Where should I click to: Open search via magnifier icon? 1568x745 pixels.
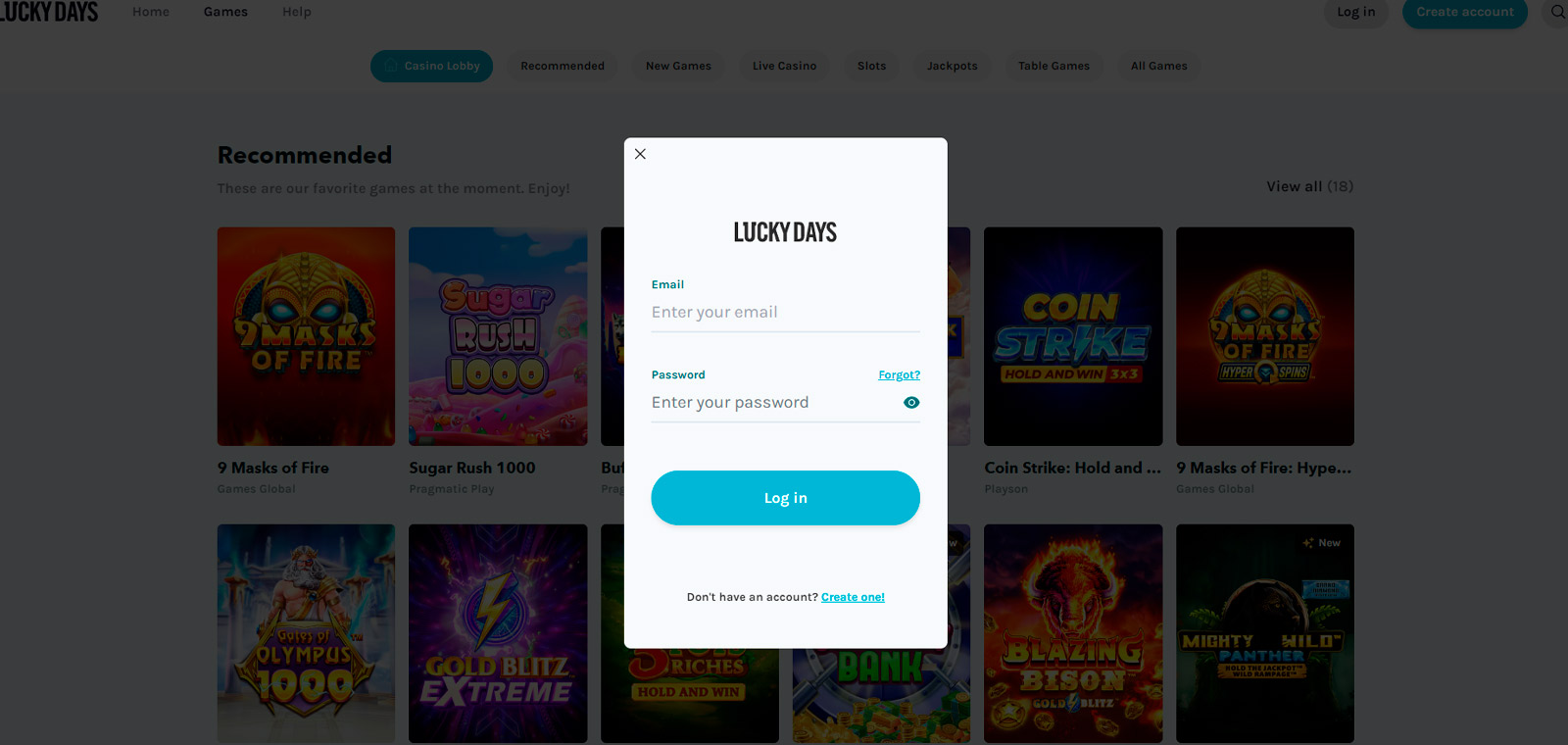[1557, 12]
